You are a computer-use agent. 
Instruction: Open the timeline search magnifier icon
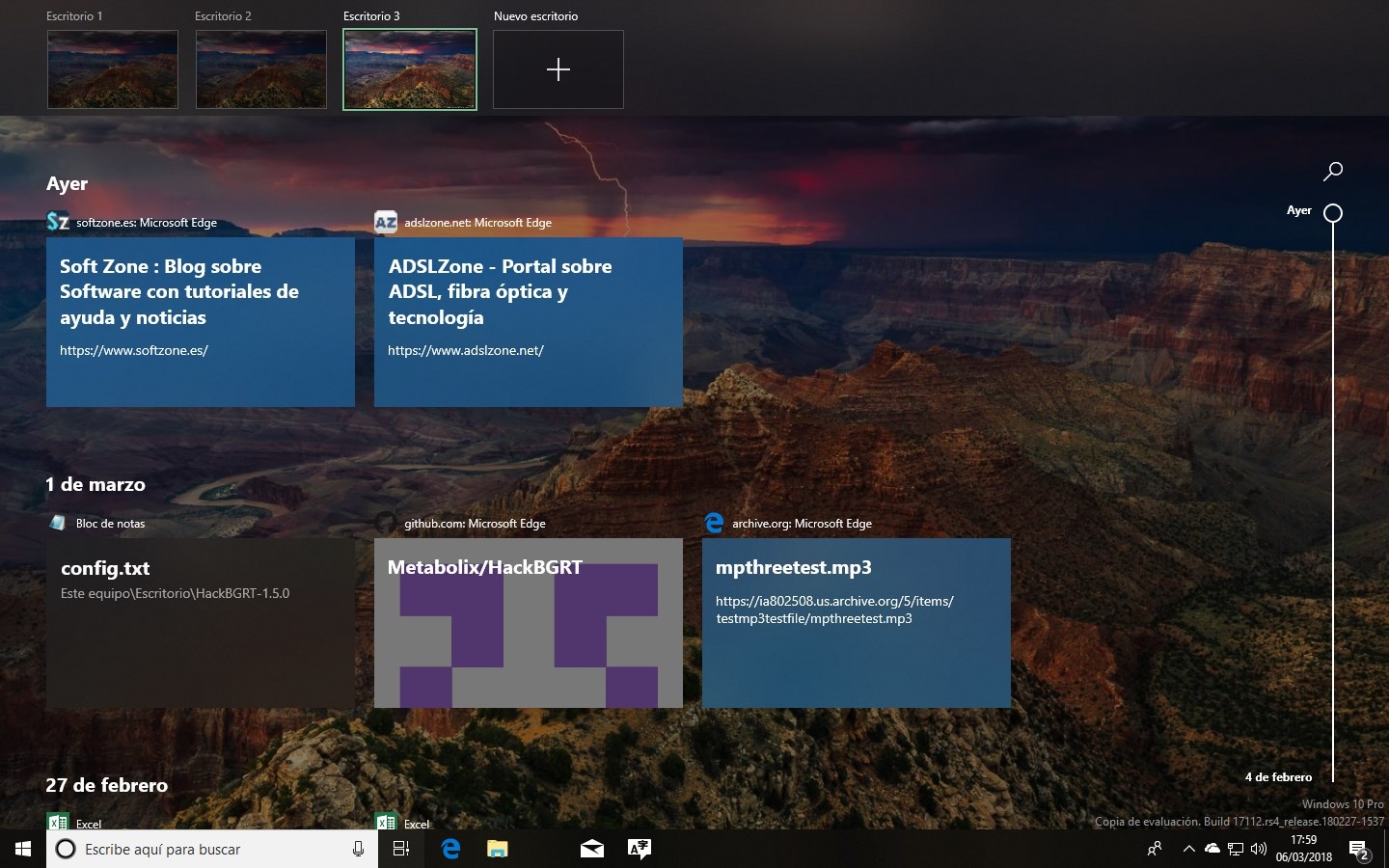point(1333,172)
